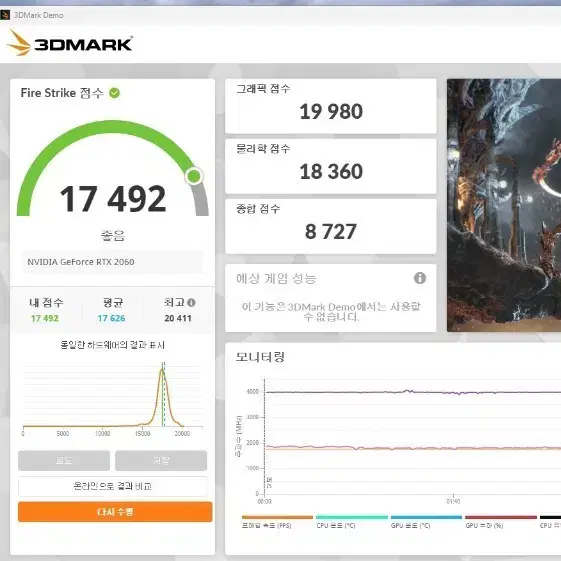Click the score distribution histogram chart
This screenshot has width=561, height=561.
[113, 399]
